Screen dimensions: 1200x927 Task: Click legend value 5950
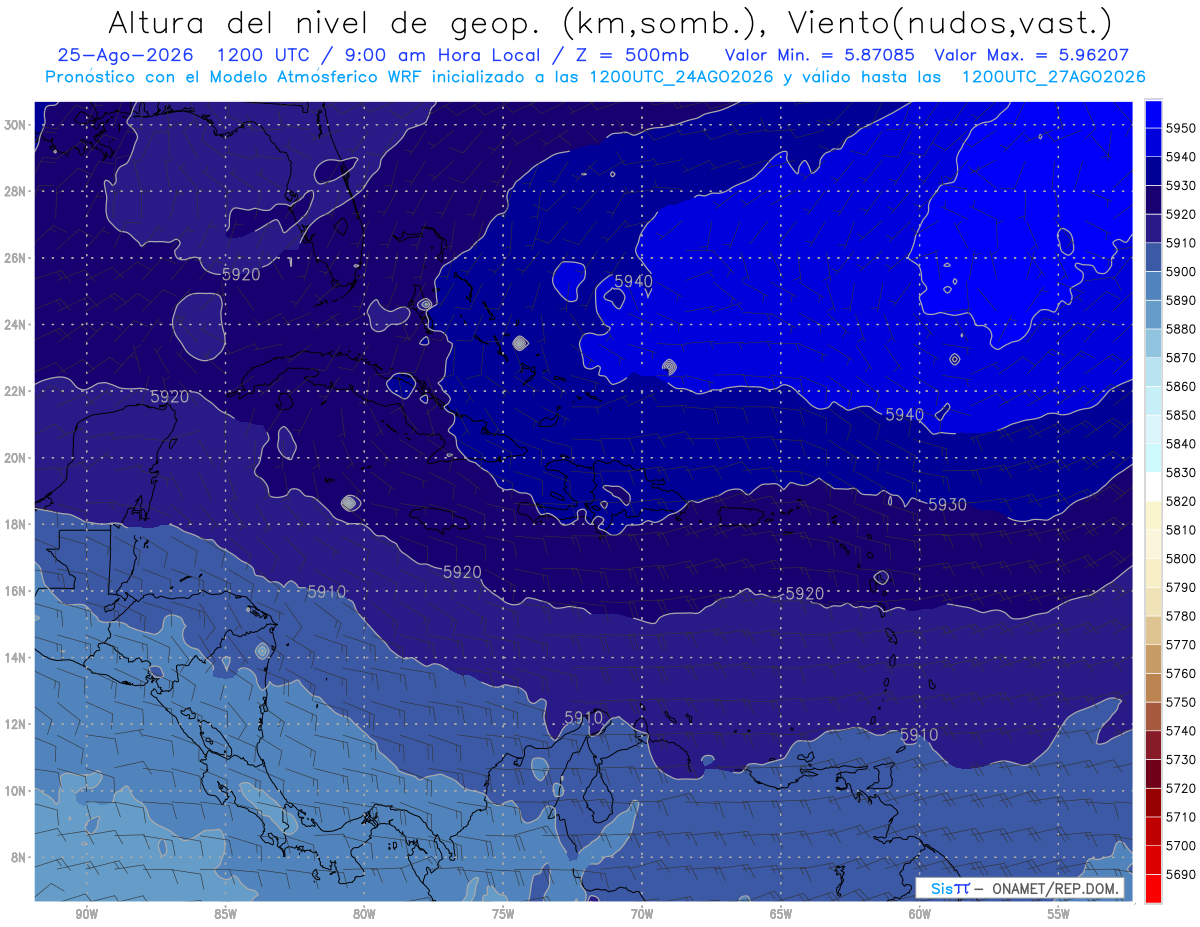(1181, 128)
